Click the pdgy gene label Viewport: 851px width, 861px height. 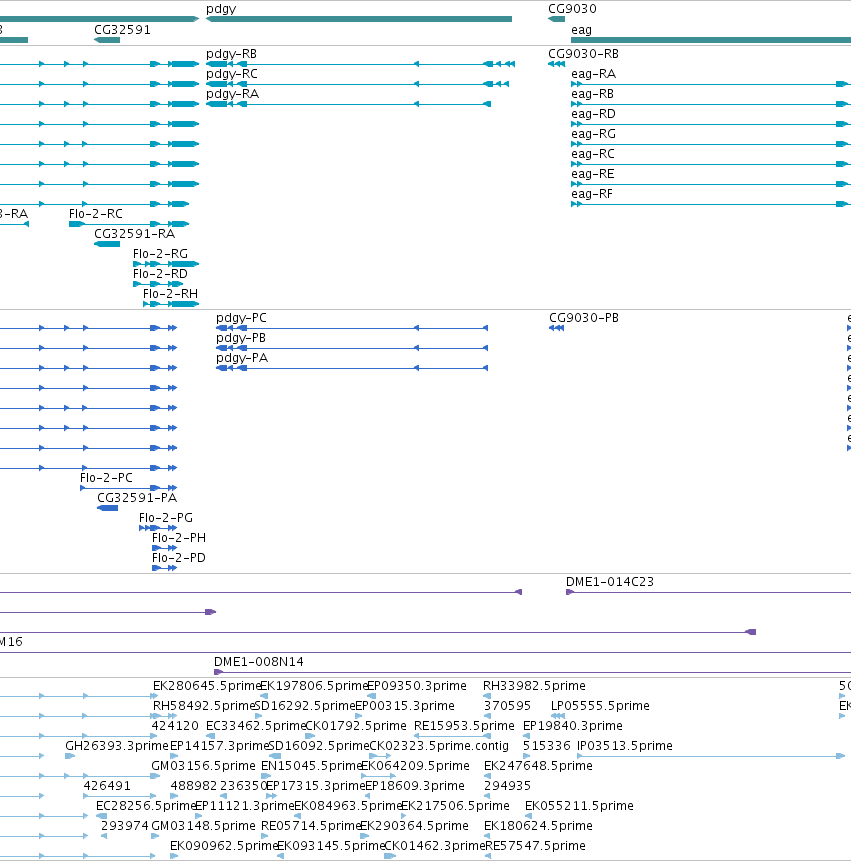[221, 9]
